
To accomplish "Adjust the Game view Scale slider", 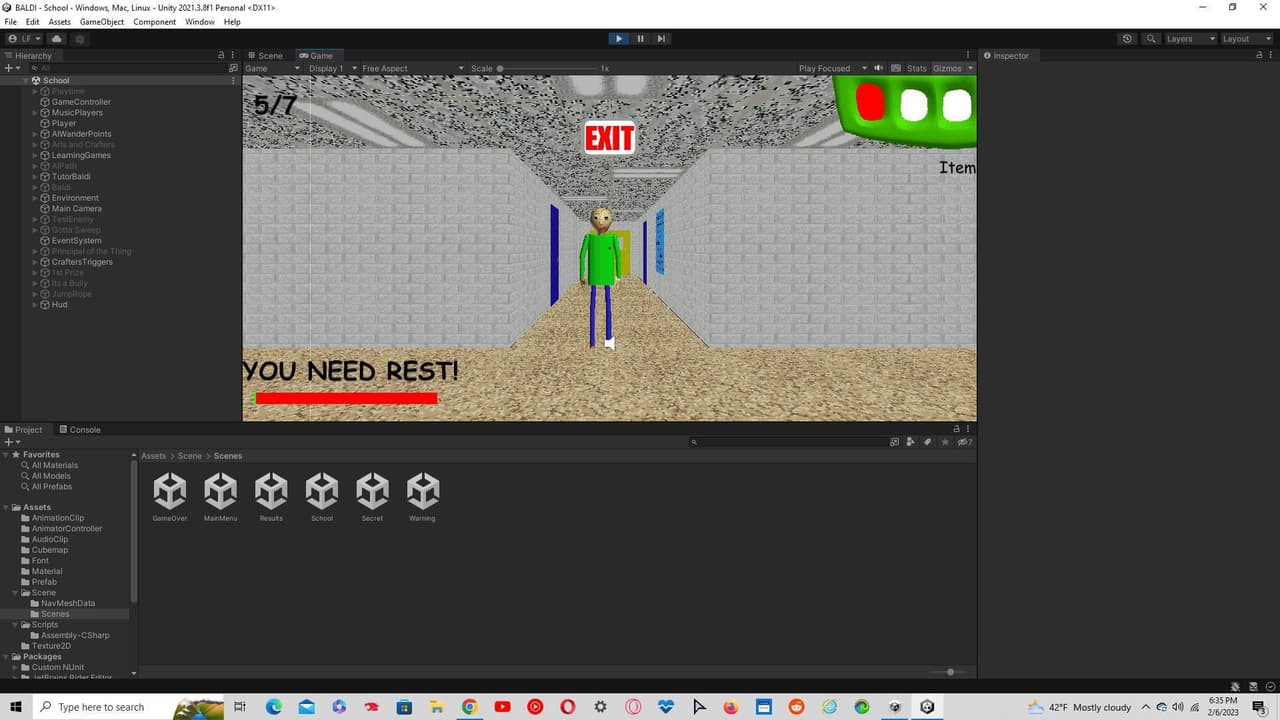I will point(548,69).
